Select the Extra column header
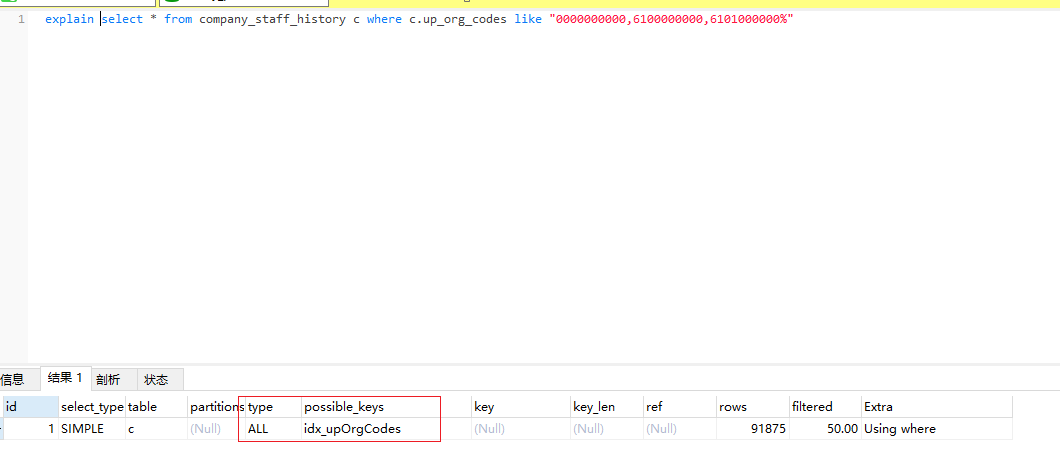The image size is (1060, 459). [936, 407]
